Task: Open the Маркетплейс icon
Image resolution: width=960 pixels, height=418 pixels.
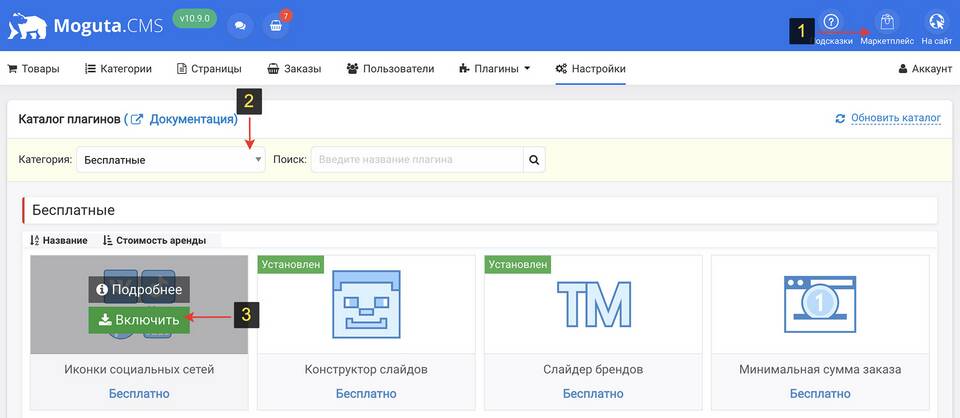Action: click(x=886, y=22)
